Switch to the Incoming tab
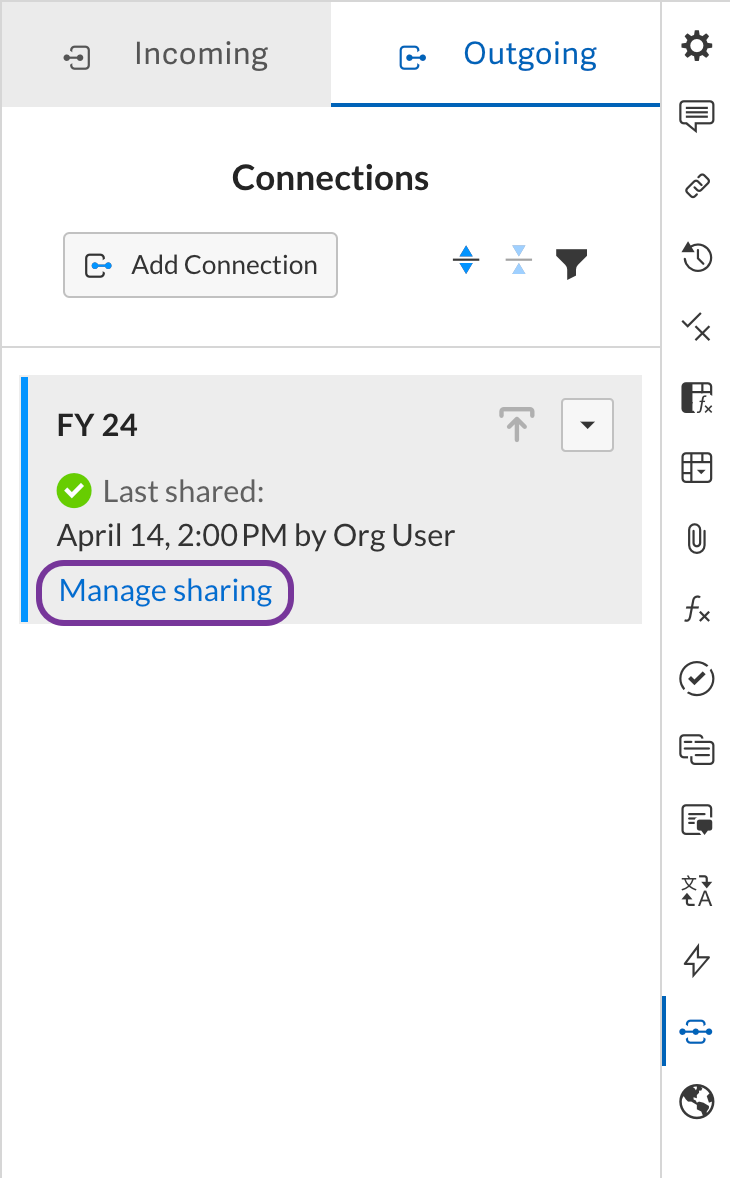 click(167, 54)
